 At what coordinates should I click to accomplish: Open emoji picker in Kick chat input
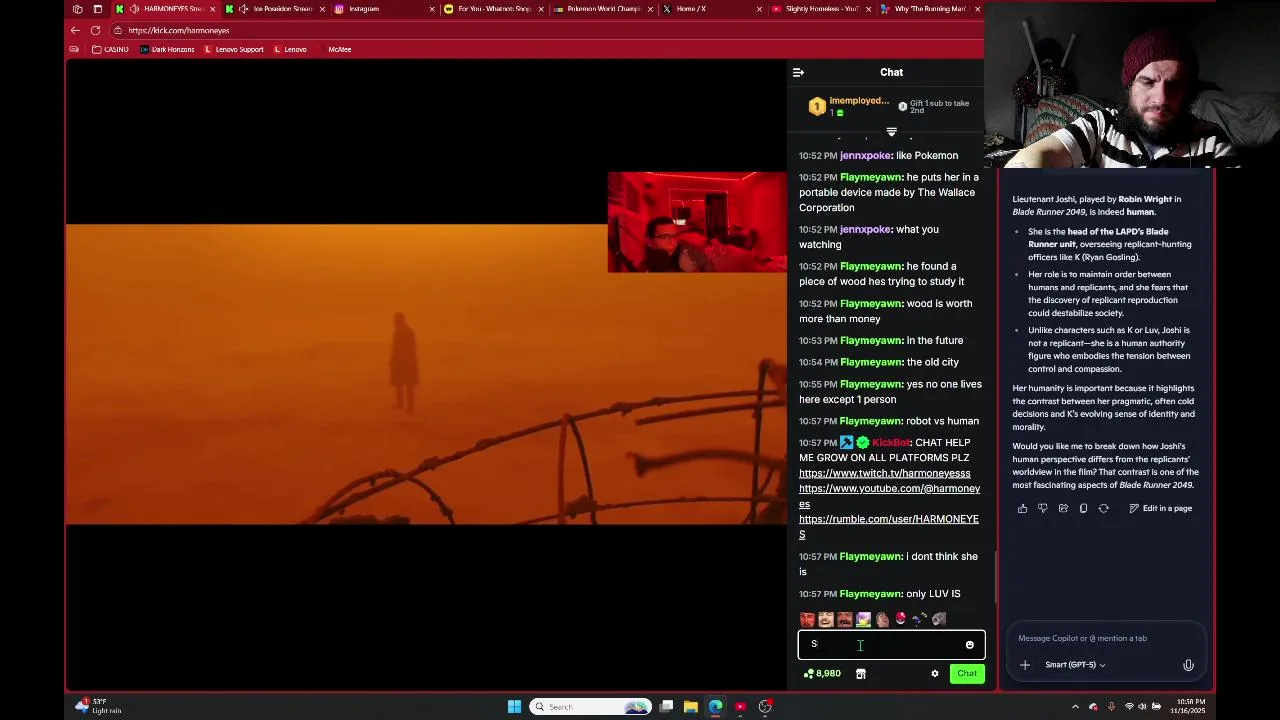coord(969,645)
